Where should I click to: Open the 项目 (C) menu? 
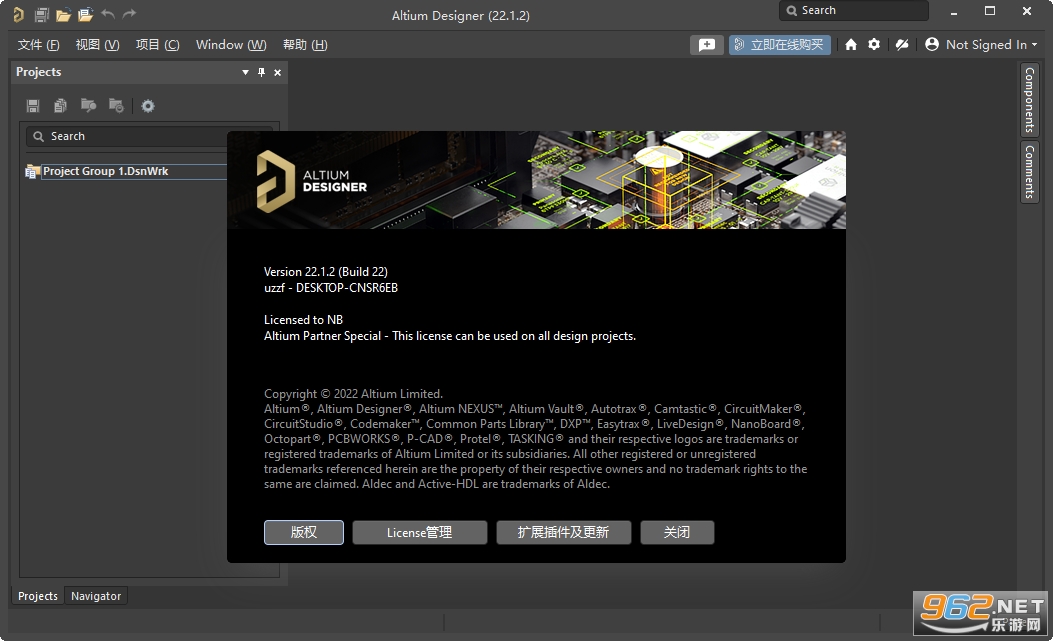click(x=157, y=45)
